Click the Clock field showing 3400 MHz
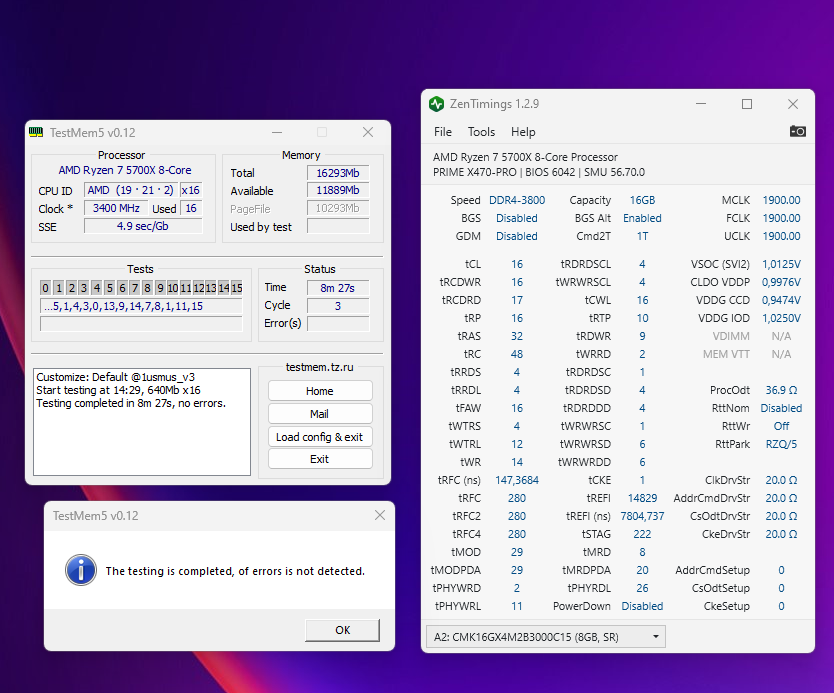This screenshot has width=834, height=693. [116, 208]
